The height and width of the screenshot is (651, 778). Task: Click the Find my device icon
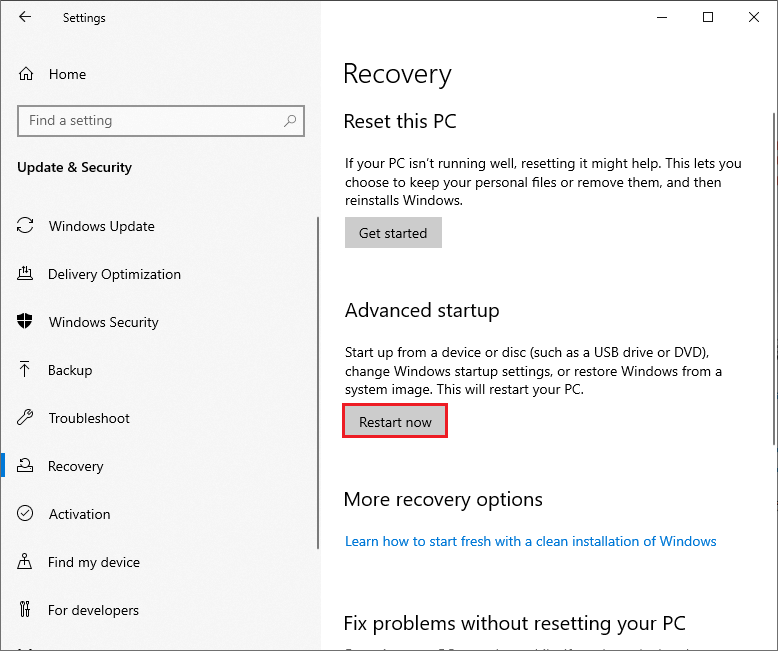click(x=24, y=562)
